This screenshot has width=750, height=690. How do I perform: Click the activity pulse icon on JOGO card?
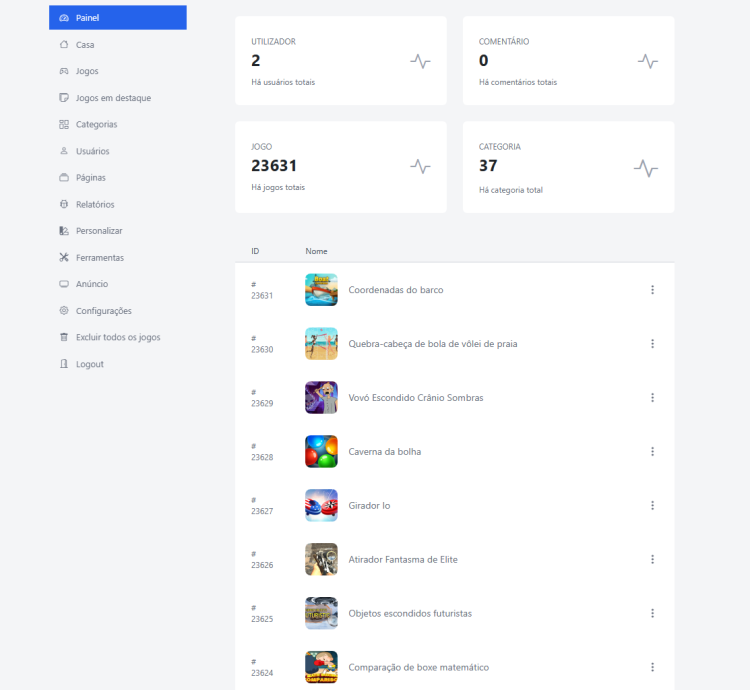pos(420,166)
